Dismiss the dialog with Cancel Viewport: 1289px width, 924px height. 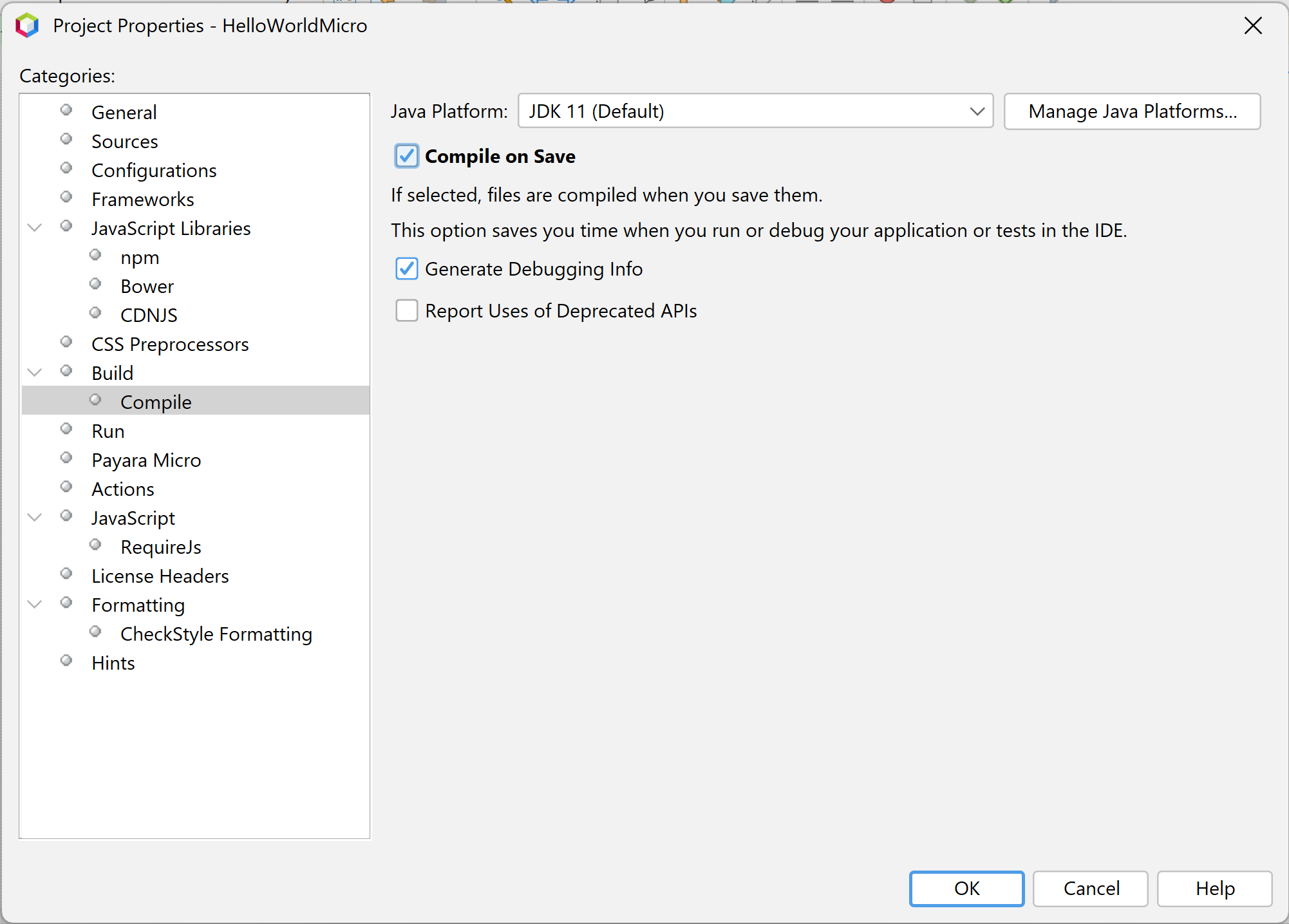pyautogui.click(x=1090, y=889)
